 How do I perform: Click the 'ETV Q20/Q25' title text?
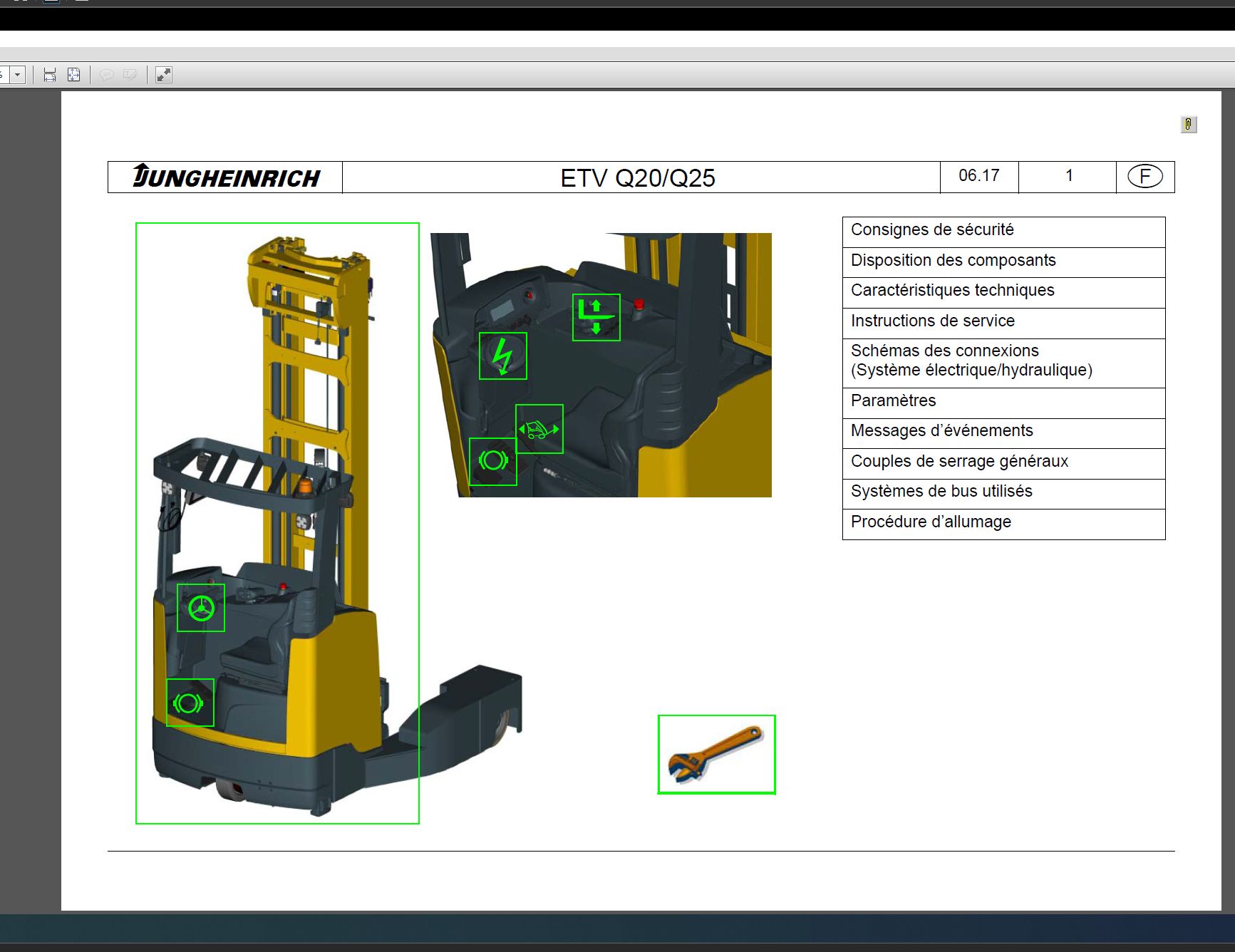click(x=638, y=178)
